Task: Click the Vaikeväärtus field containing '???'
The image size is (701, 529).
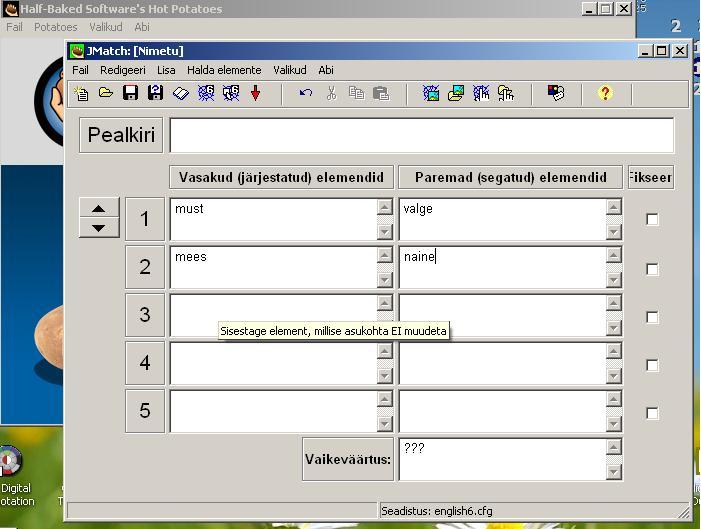Action: (x=503, y=460)
